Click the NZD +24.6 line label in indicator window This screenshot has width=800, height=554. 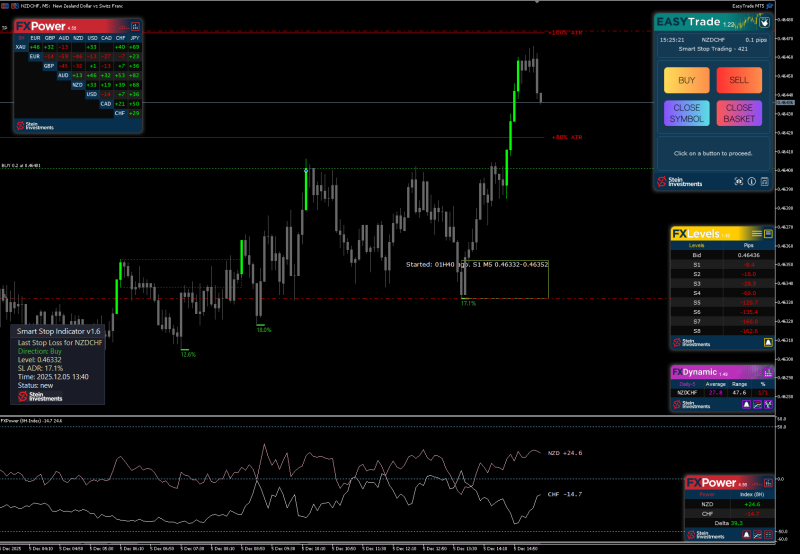[x=565, y=453]
